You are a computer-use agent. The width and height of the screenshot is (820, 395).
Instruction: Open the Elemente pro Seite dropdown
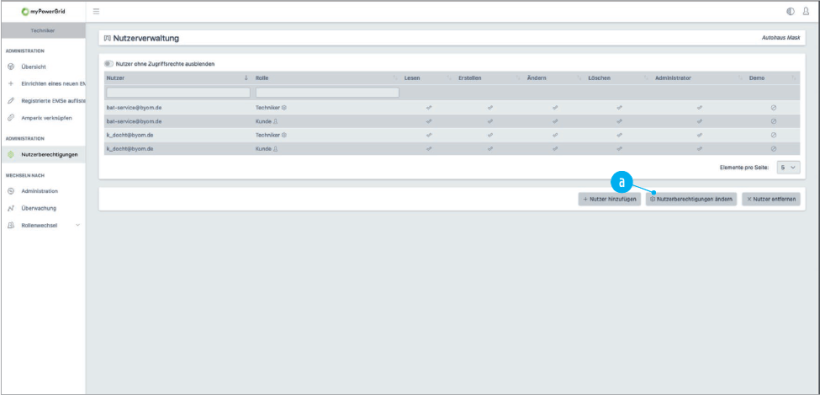pyautogui.click(x=788, y=167)
